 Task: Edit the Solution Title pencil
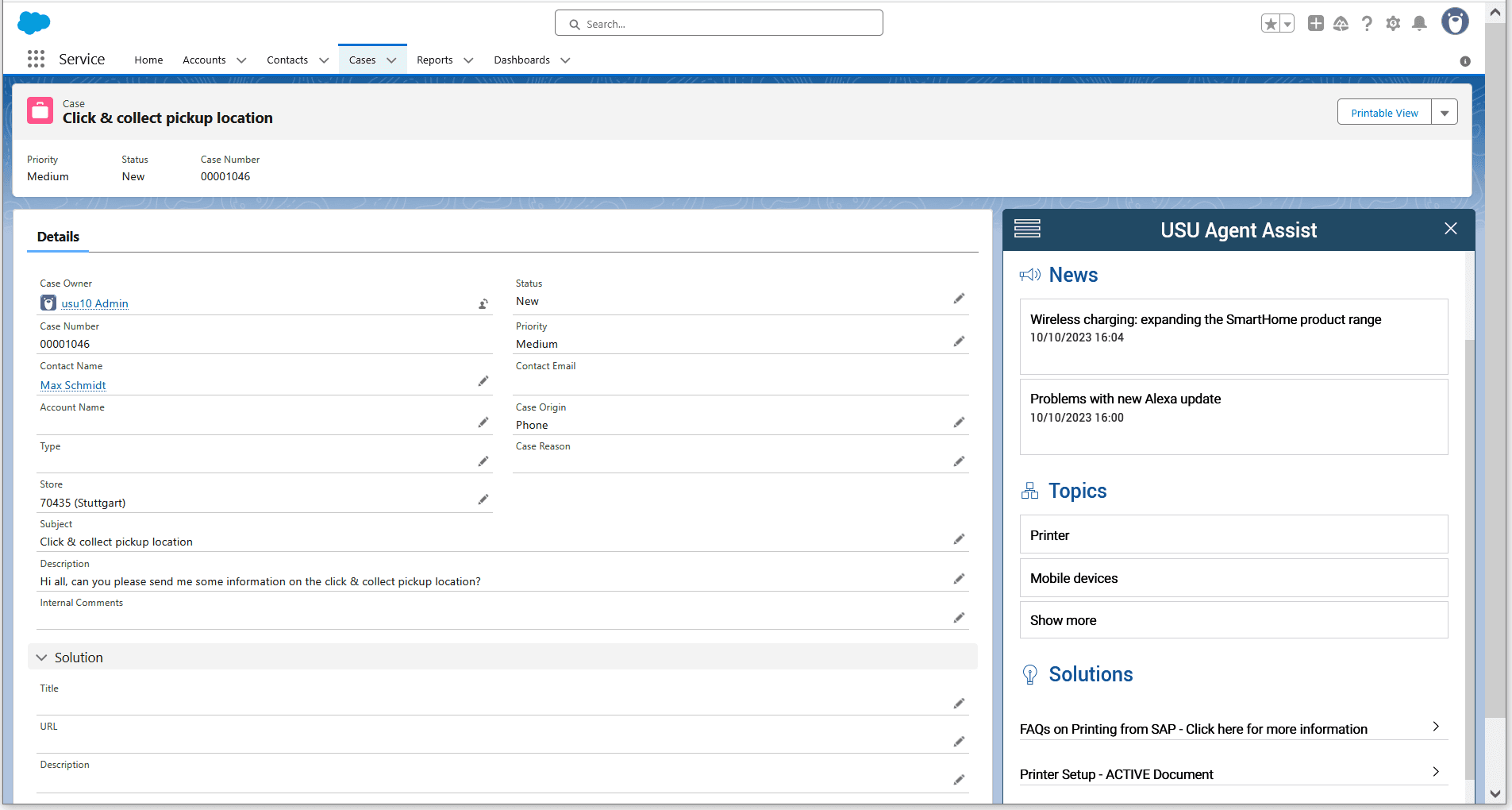click(959, 704)
